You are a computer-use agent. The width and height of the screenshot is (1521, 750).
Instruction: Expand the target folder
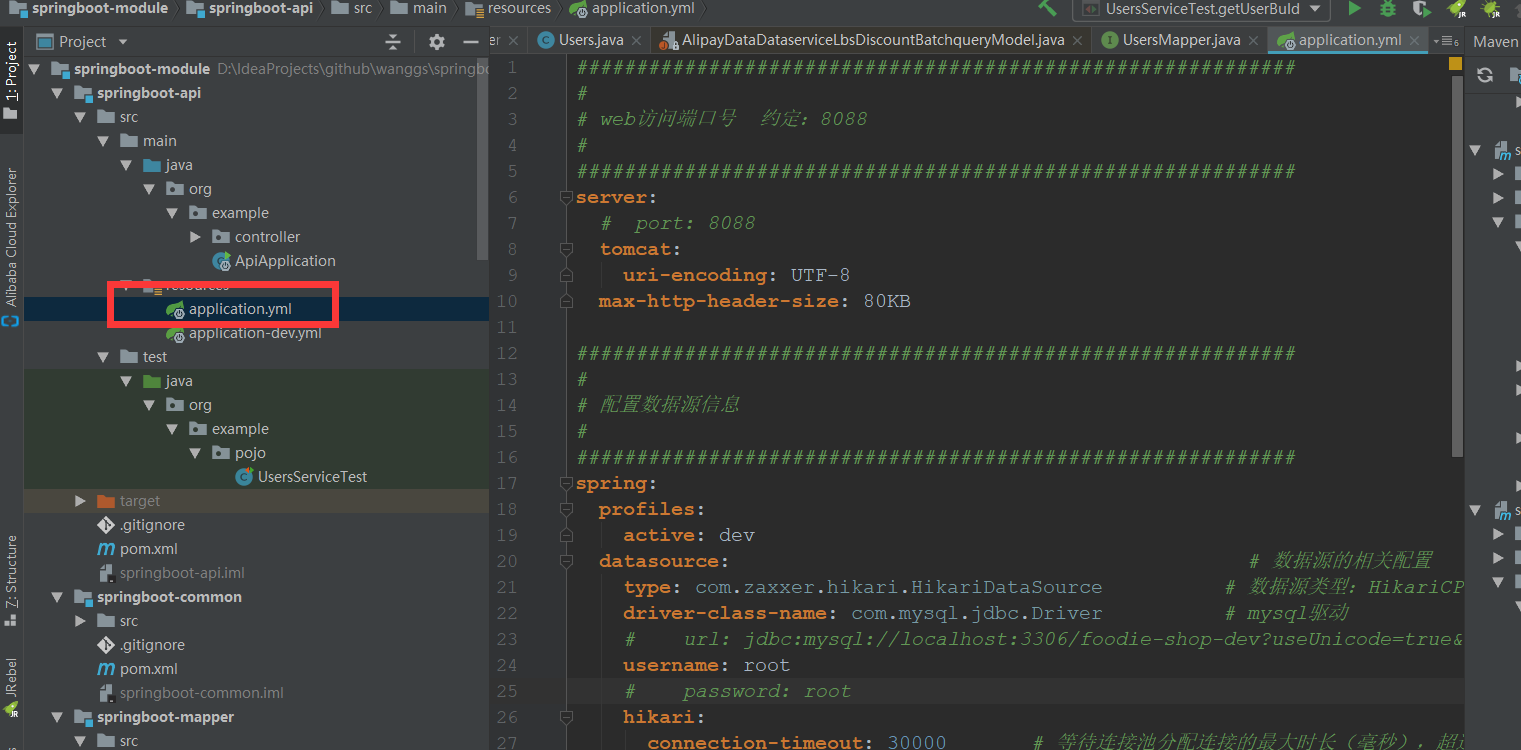click(x=80, y=501)
